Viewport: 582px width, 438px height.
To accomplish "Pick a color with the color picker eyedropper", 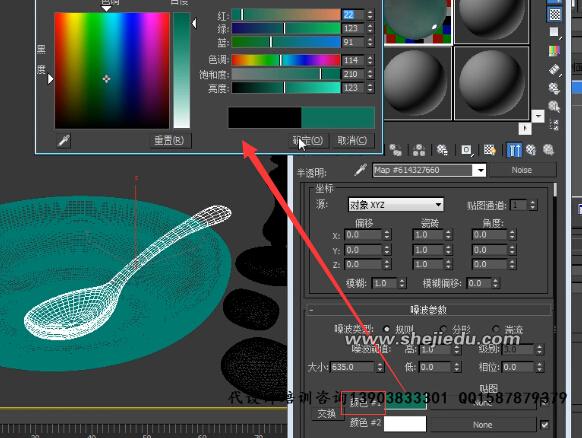I will [x=64, y=141].
